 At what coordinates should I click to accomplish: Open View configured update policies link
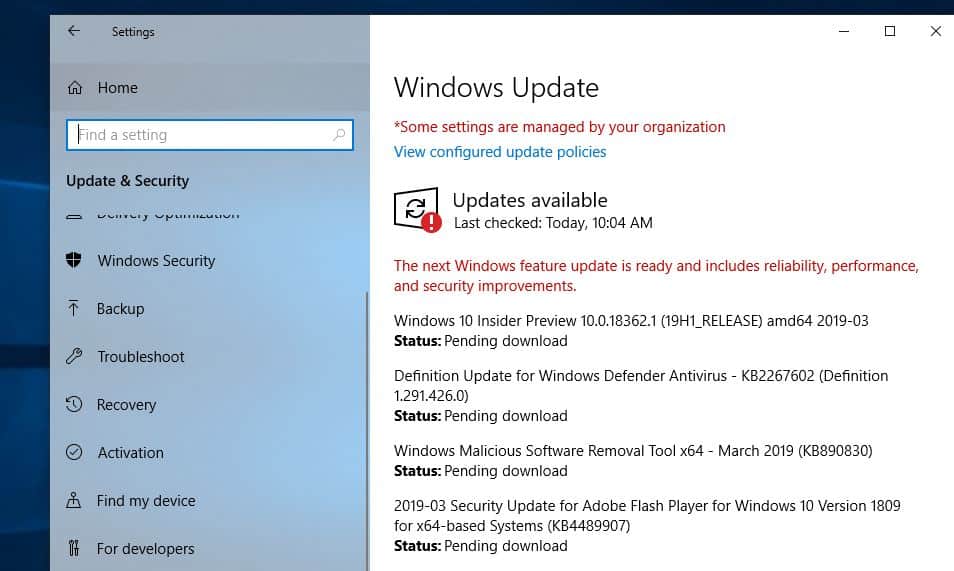point(500,152)
